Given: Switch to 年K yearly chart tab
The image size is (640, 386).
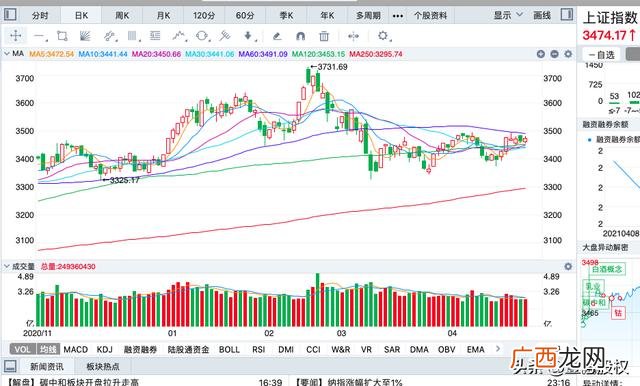Looking at the screenshot, I should click(327, 16).
